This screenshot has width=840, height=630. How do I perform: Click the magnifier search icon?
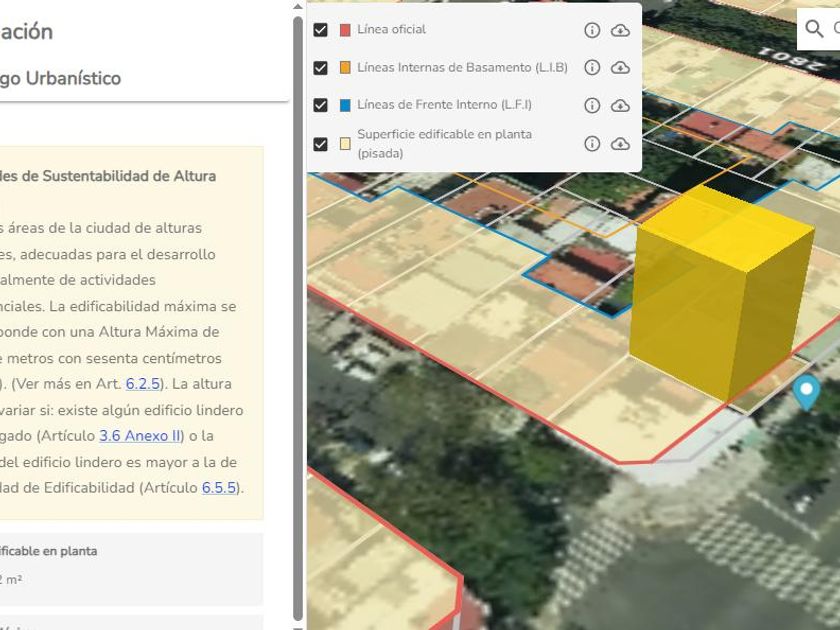(x=815, y=29)
